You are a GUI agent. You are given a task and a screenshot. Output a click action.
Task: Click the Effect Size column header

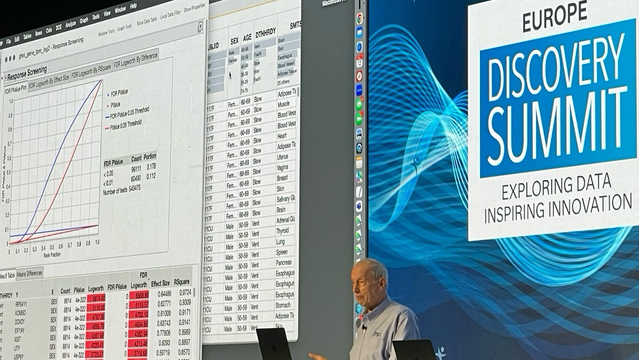(x=161, y=283)
